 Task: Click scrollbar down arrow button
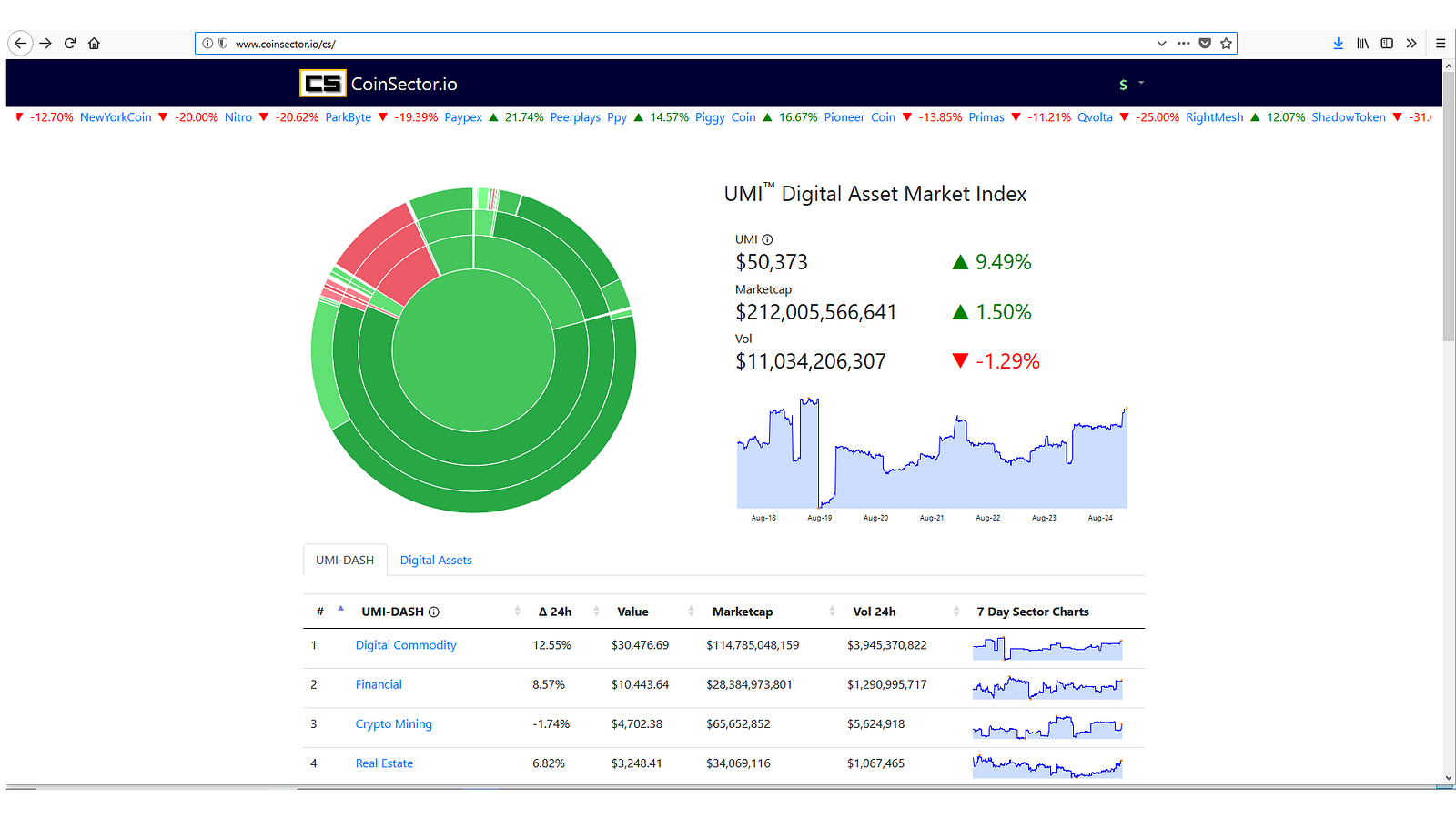pos(1449,778)
